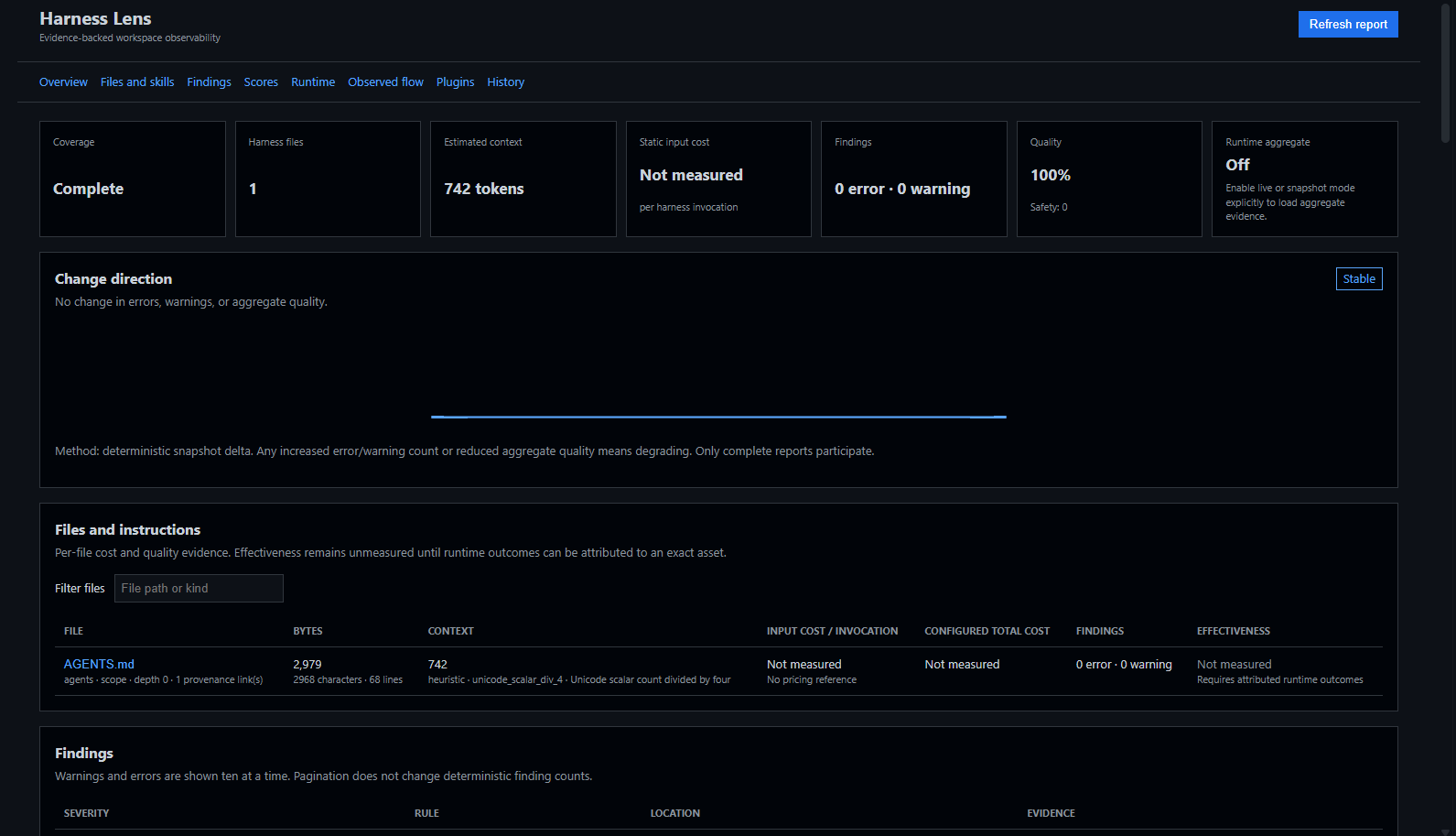Click the EVIDENCE column header
The width and height of the screenshot is (1456, 836).
click(x=1051, y=813)
